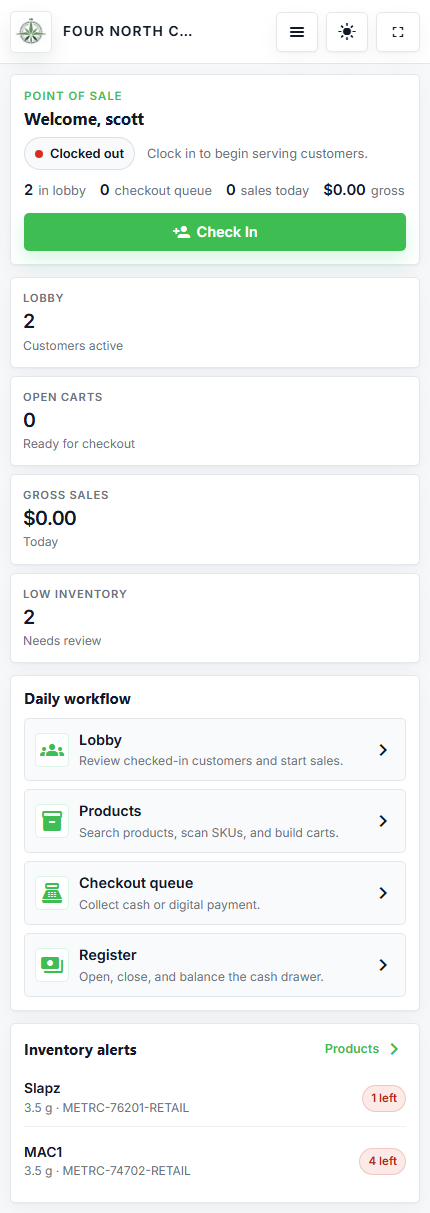This screenshot has width=430, height=1213.
Task: Open the Slapz inventory alert item
Action: pyautogui.click(x=215, y=1098)
